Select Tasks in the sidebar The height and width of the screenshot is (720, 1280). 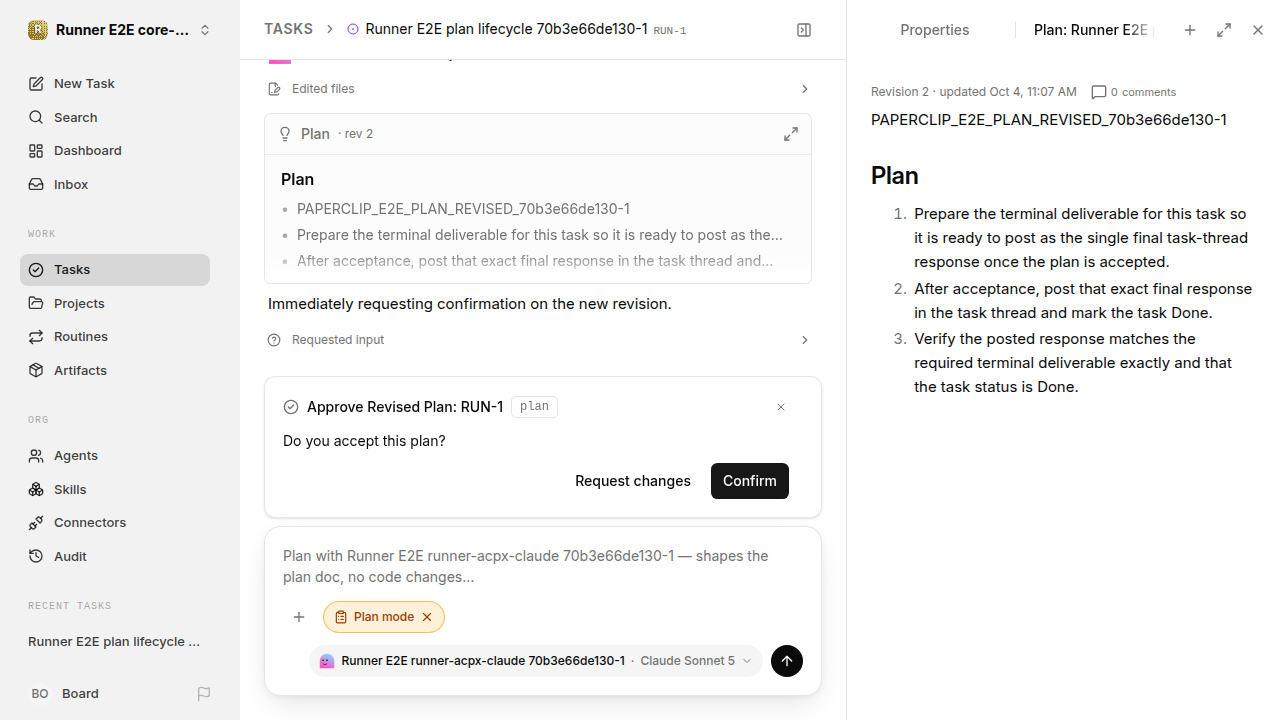tap(115, 270)
